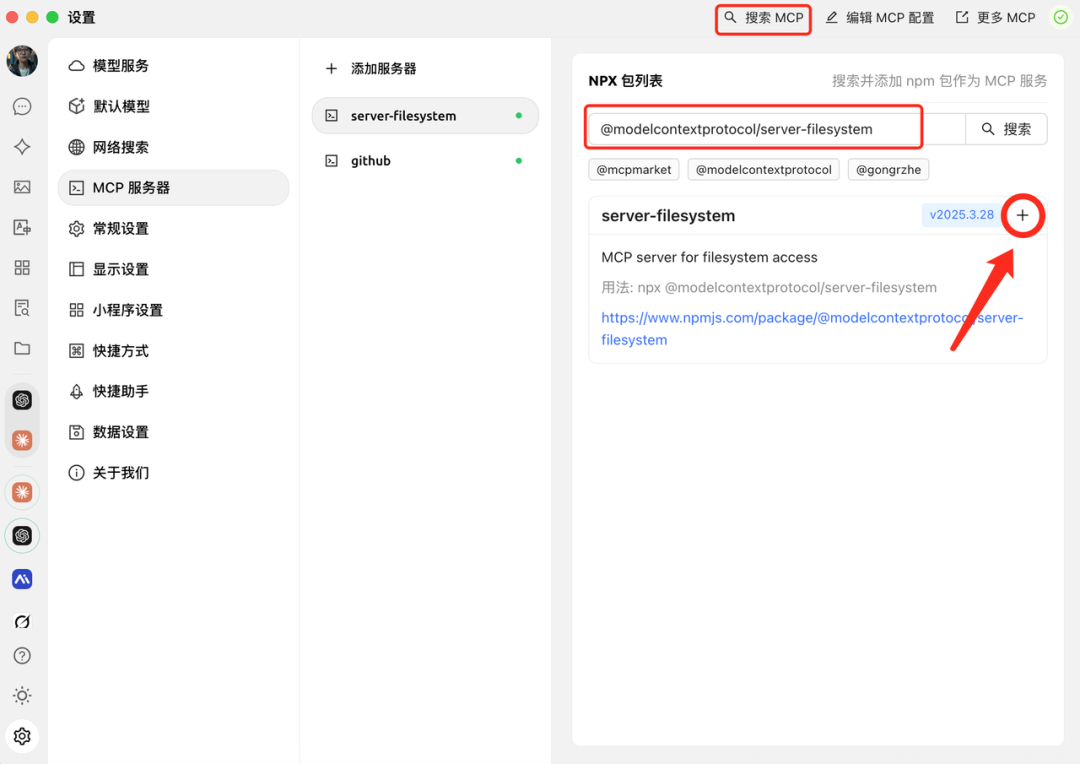Select 模型服务 in the settings menu

[121, 66]
